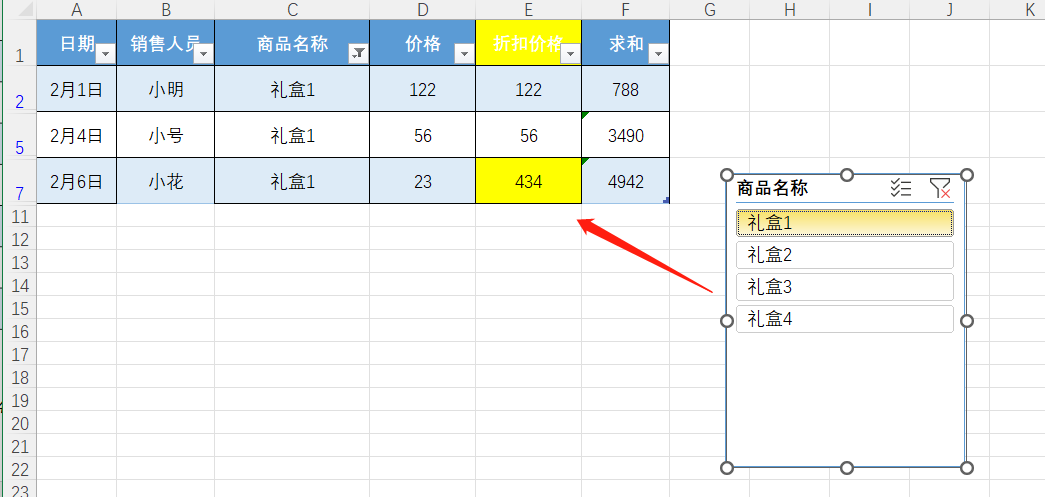Select row 20 header
The height and width of the screenshot is (497, 1045).
pos(20,422)
